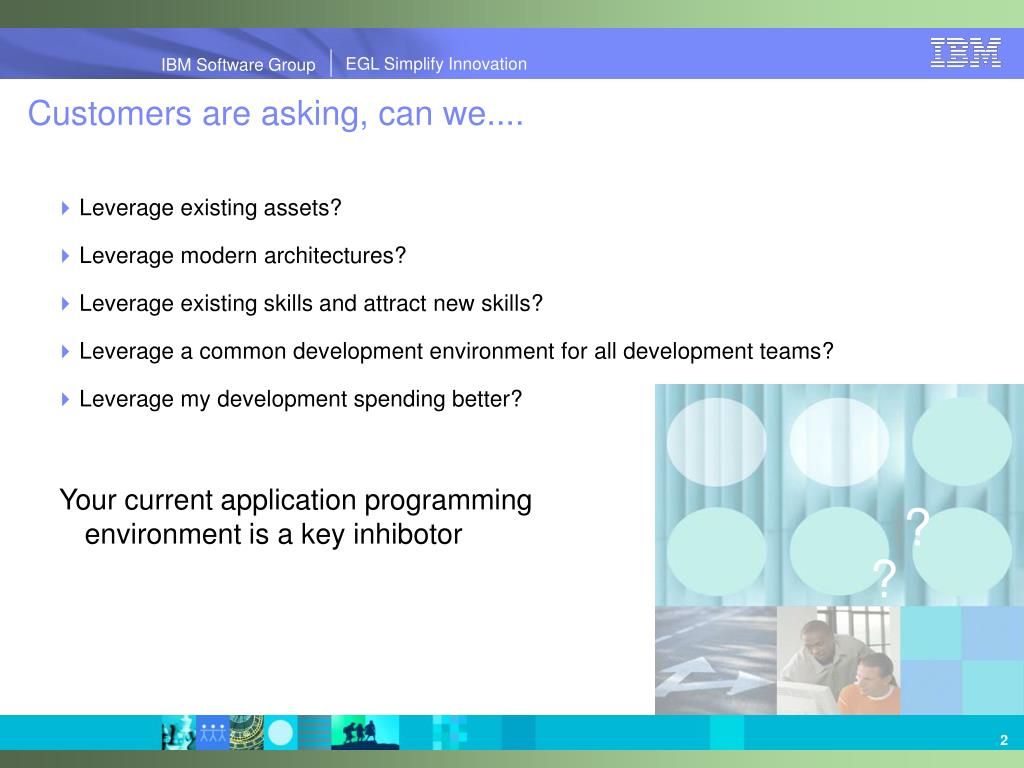Click the slide page number 2
This screenshot has height=768, width=1024.
1004,740
